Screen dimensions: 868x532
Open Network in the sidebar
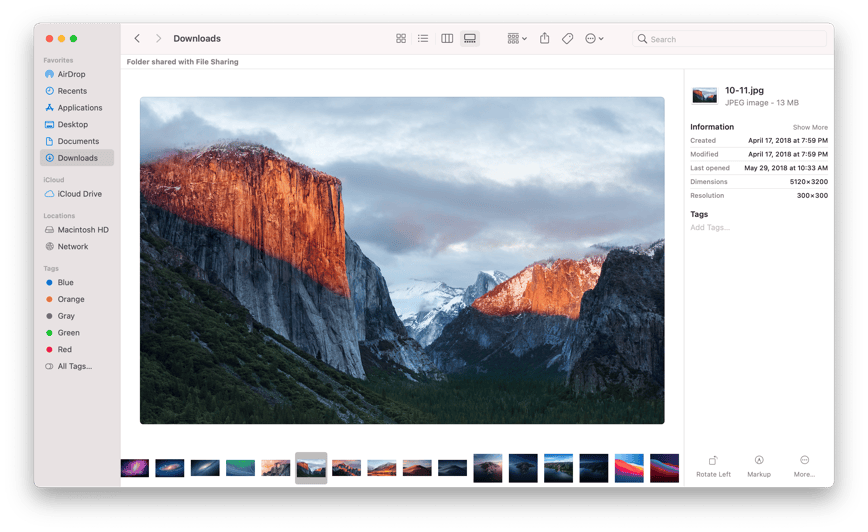coord(77,246)
